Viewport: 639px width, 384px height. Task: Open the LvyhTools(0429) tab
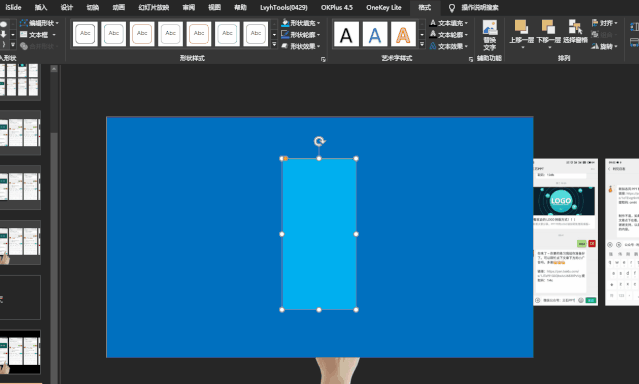pos(284,7)
